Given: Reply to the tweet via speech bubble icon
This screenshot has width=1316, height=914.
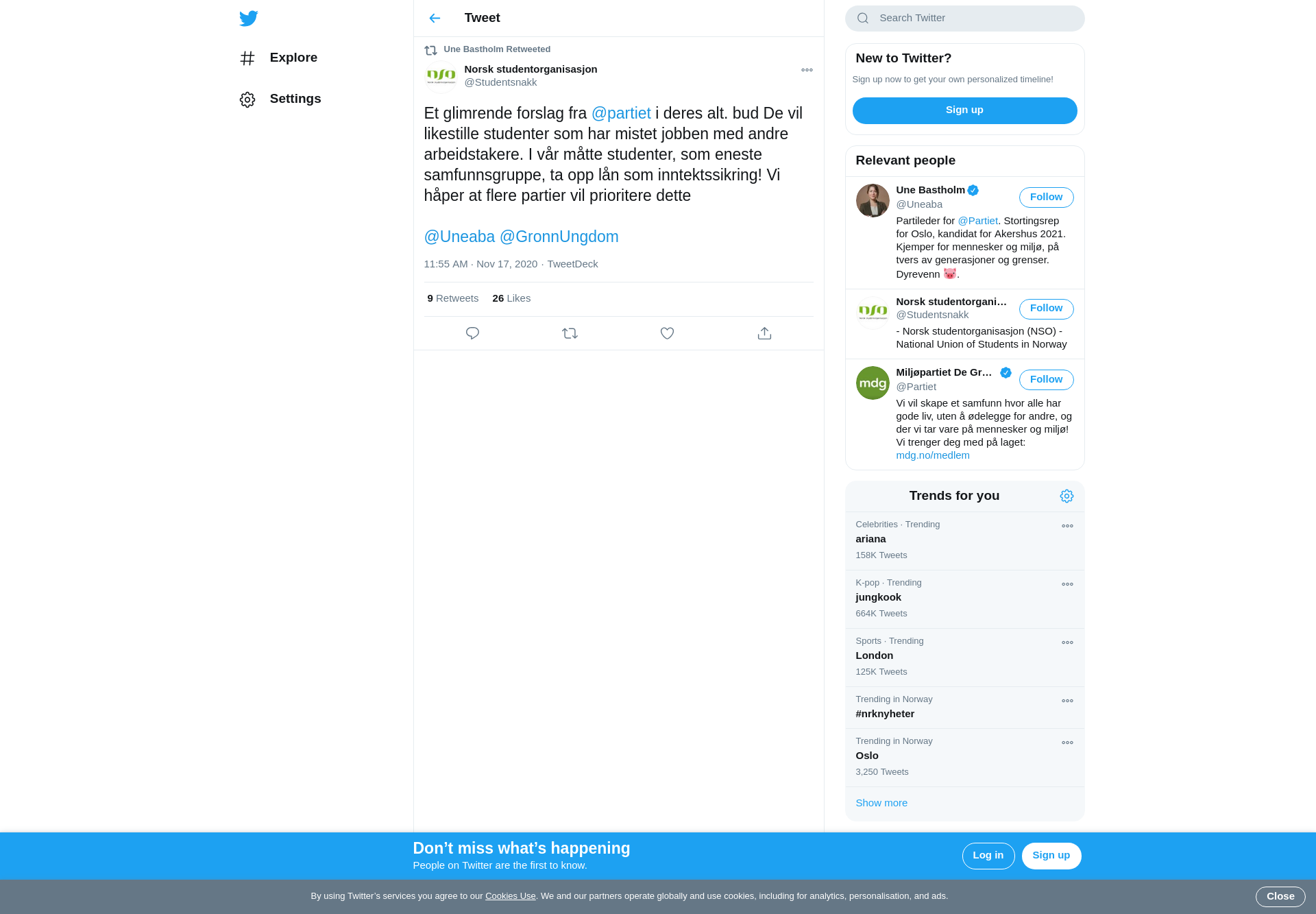Looking at the screenshot, I should (x=472, y=333).
